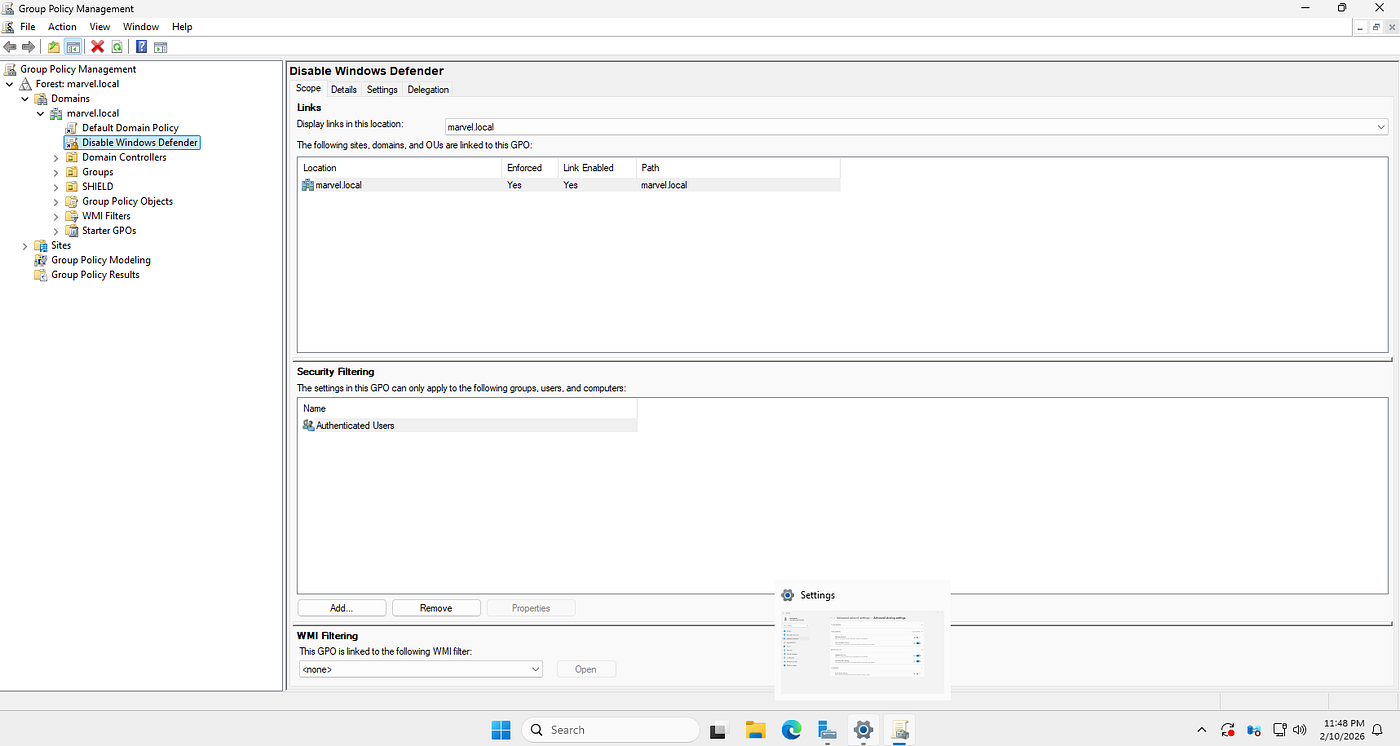Switch to the Scope tab
Screen dimensions: 1400x746
click(308, 88)
